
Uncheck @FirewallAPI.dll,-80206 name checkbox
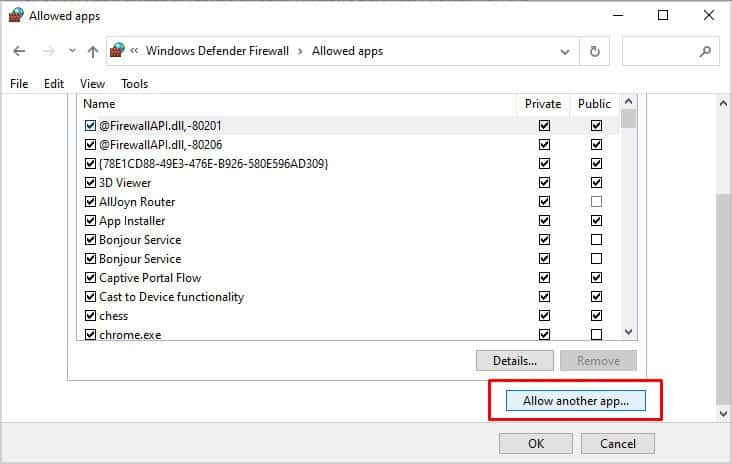(x=91, y=145)
